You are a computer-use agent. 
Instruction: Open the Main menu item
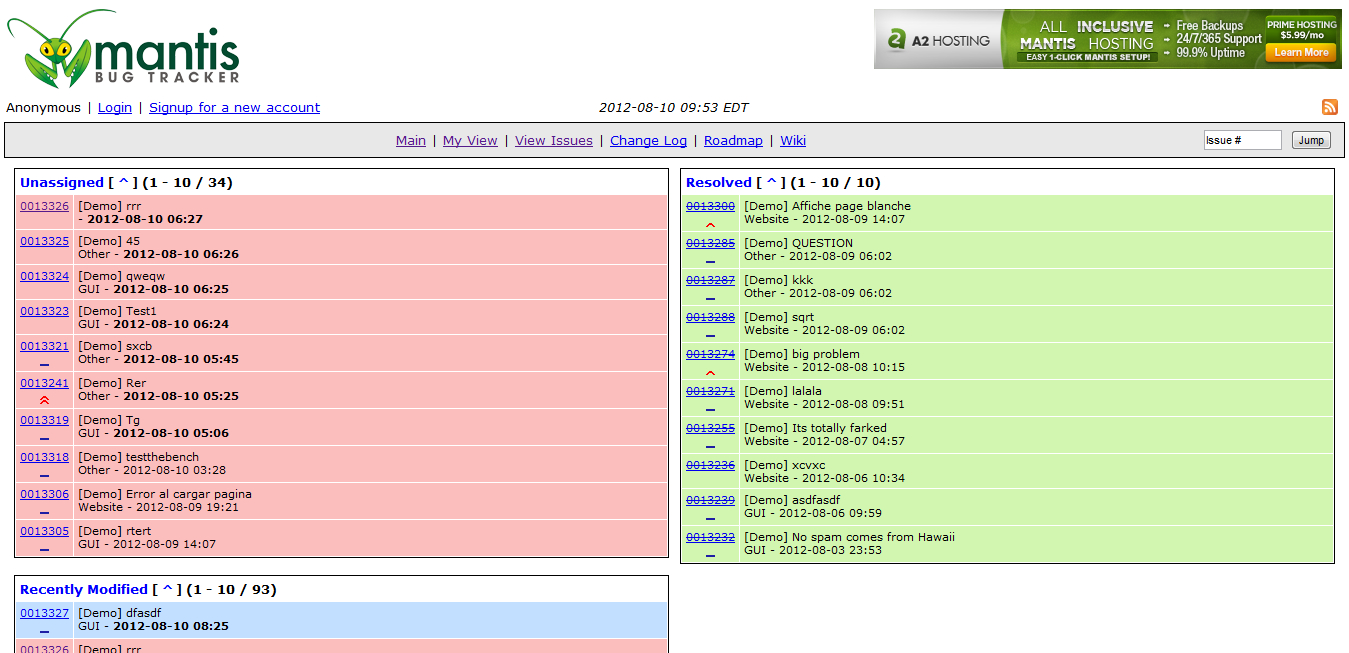click(411, 140)
